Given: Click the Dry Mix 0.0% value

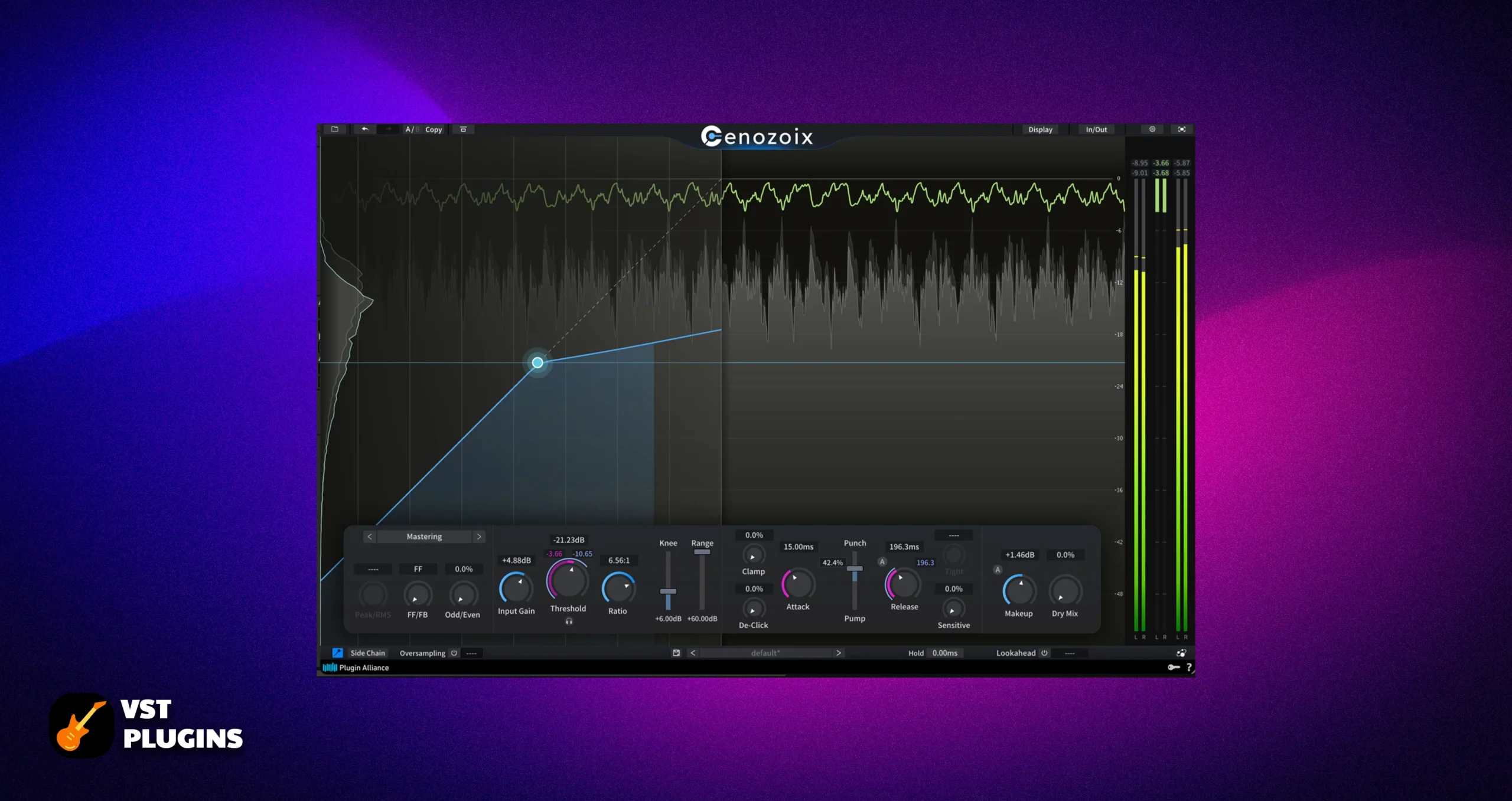Looking at the screenshot, I should click(1065, 555).
